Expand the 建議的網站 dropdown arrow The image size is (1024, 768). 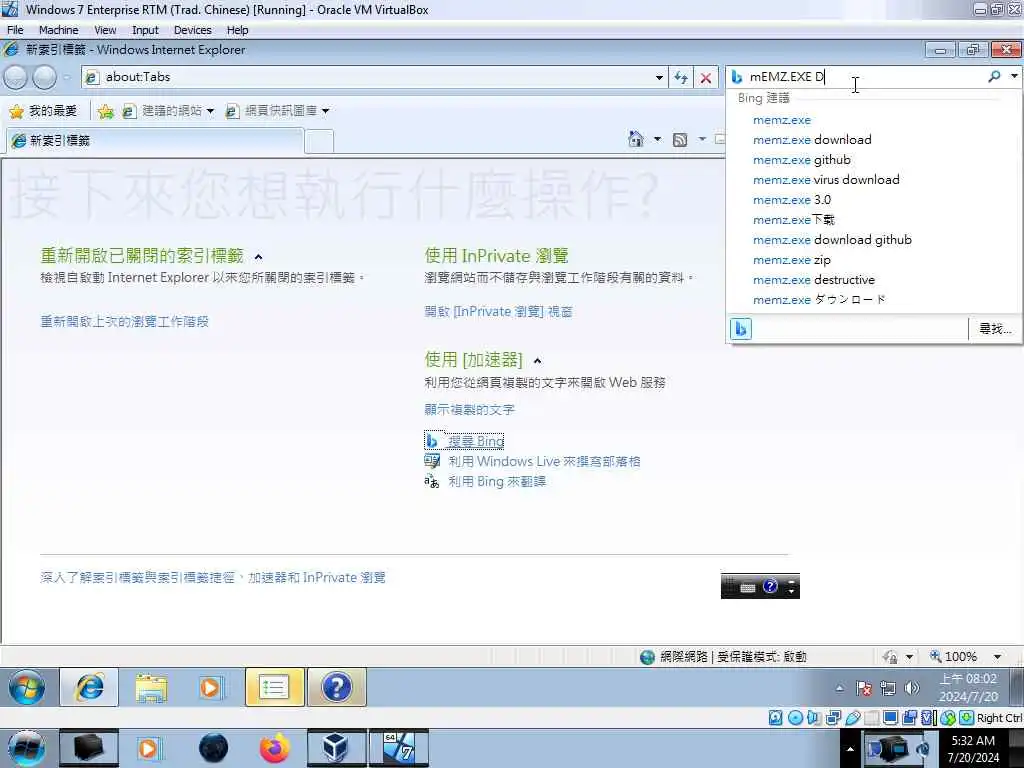coord(210,111)
